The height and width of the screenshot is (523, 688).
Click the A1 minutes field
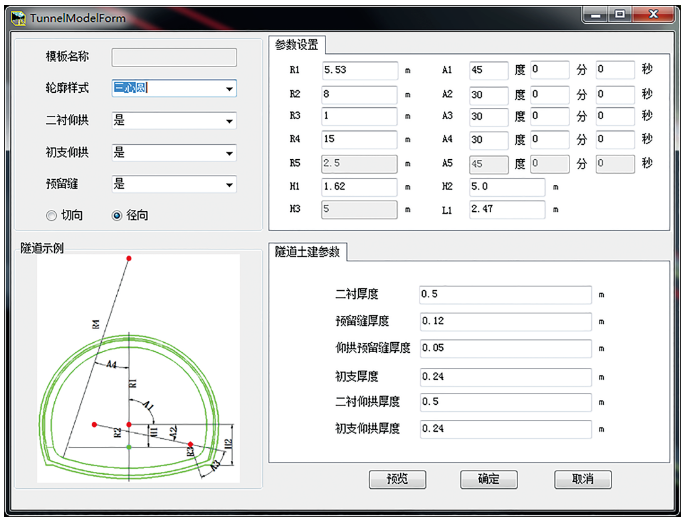(550, 69)
